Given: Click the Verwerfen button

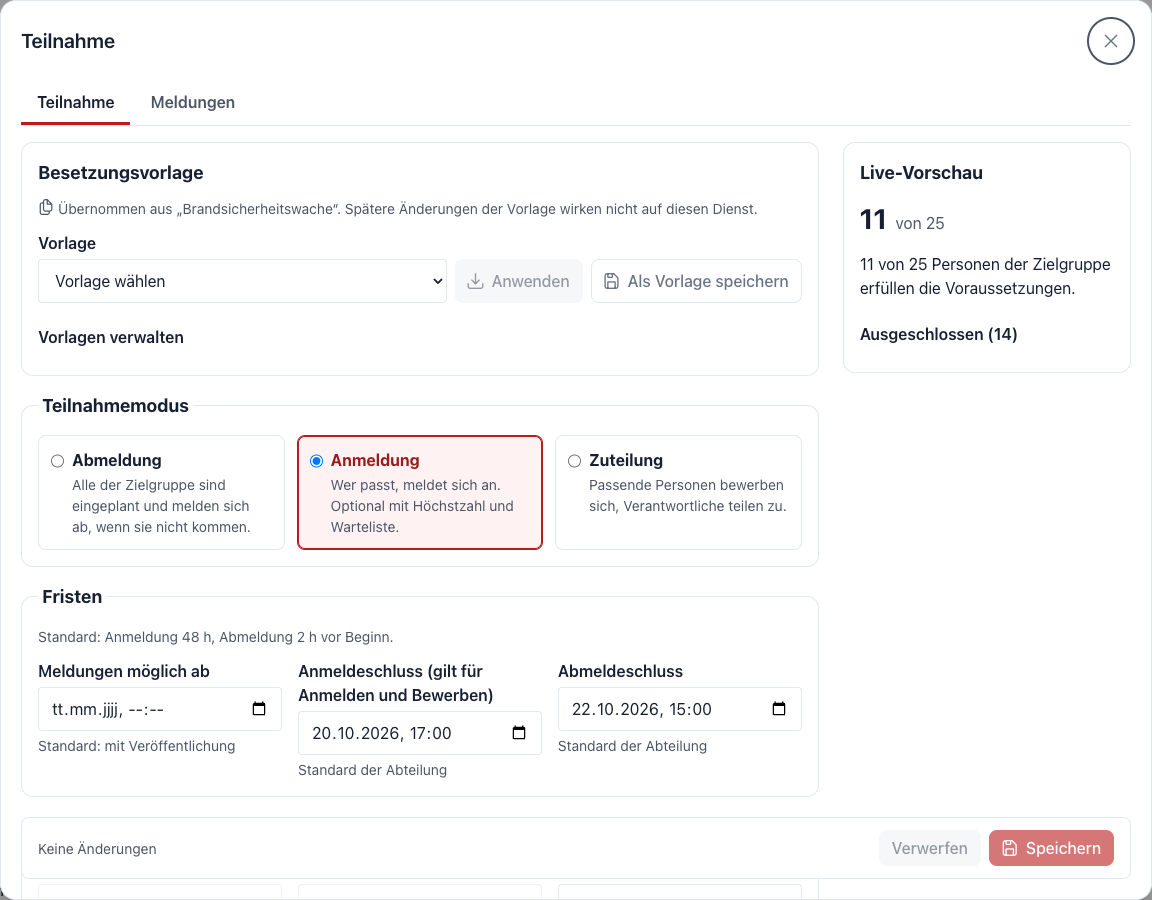Looking at the screenshot, I should [929, 849].
